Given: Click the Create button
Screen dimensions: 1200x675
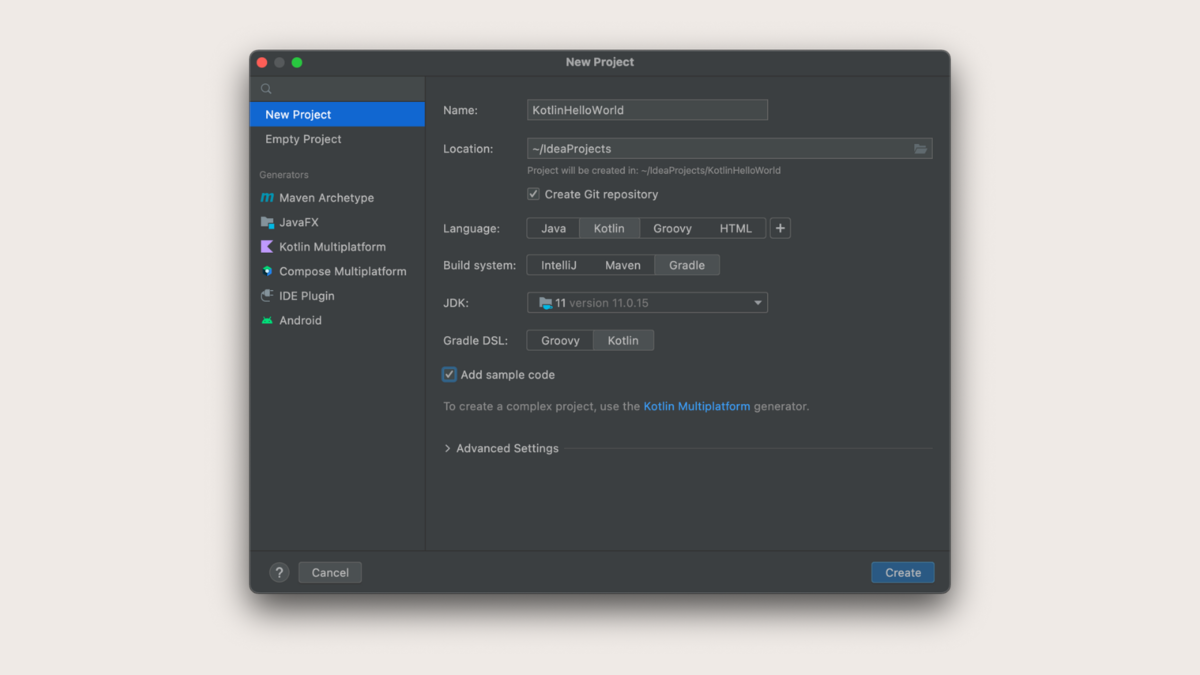Looking at the screenshot, I should pos(903,573).
